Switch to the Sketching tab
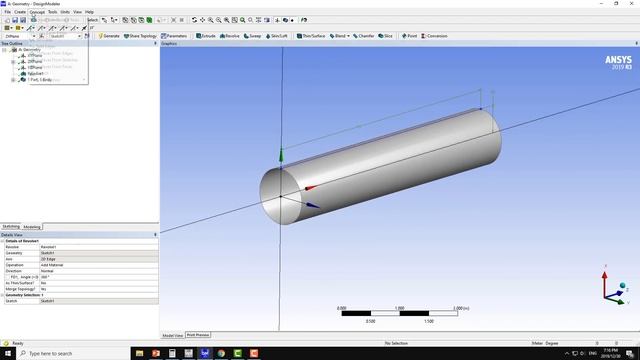Image resolution: width=640 pixels, height=360 pixels. pyautogui.click(x=11, y=227)
